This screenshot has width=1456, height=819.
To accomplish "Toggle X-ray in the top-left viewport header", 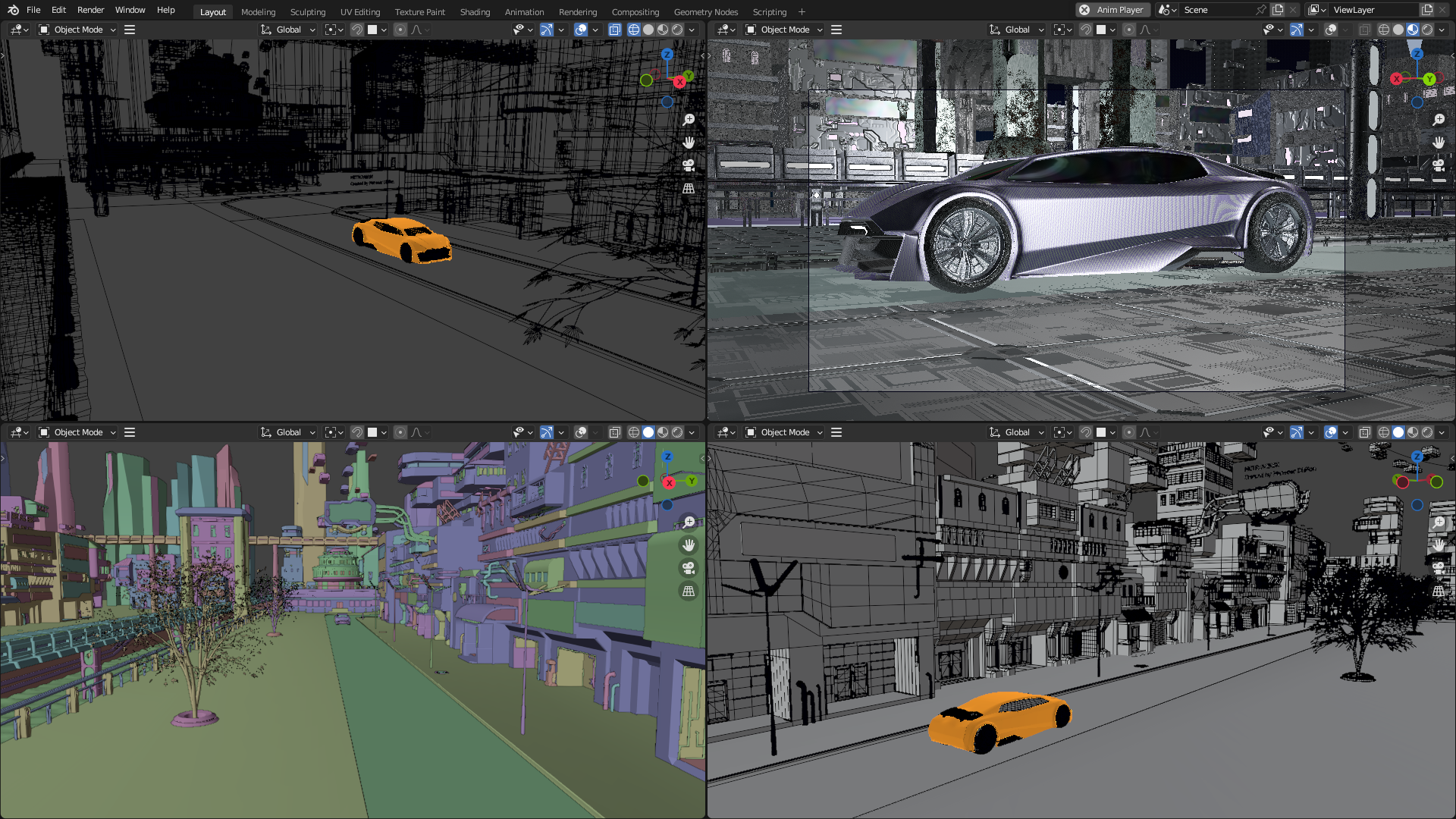I will 615,30.
